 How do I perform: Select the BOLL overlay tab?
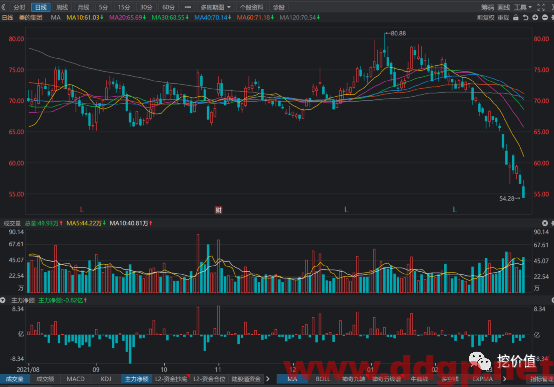322,379
